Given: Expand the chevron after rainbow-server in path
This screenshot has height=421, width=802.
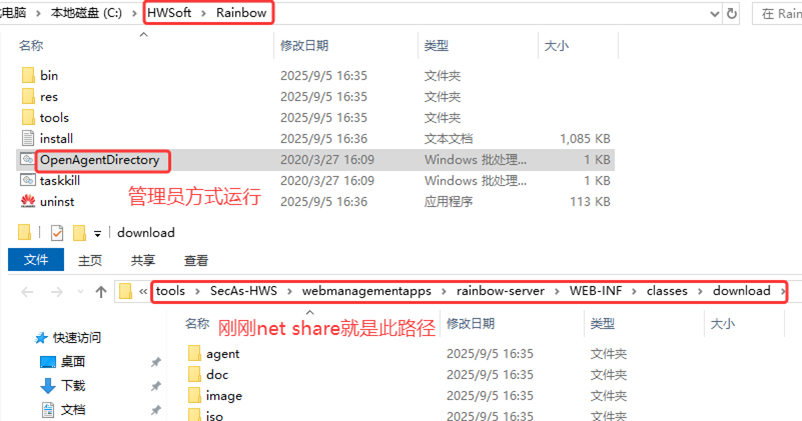Looking at the screenshot, I should [556, 292].
